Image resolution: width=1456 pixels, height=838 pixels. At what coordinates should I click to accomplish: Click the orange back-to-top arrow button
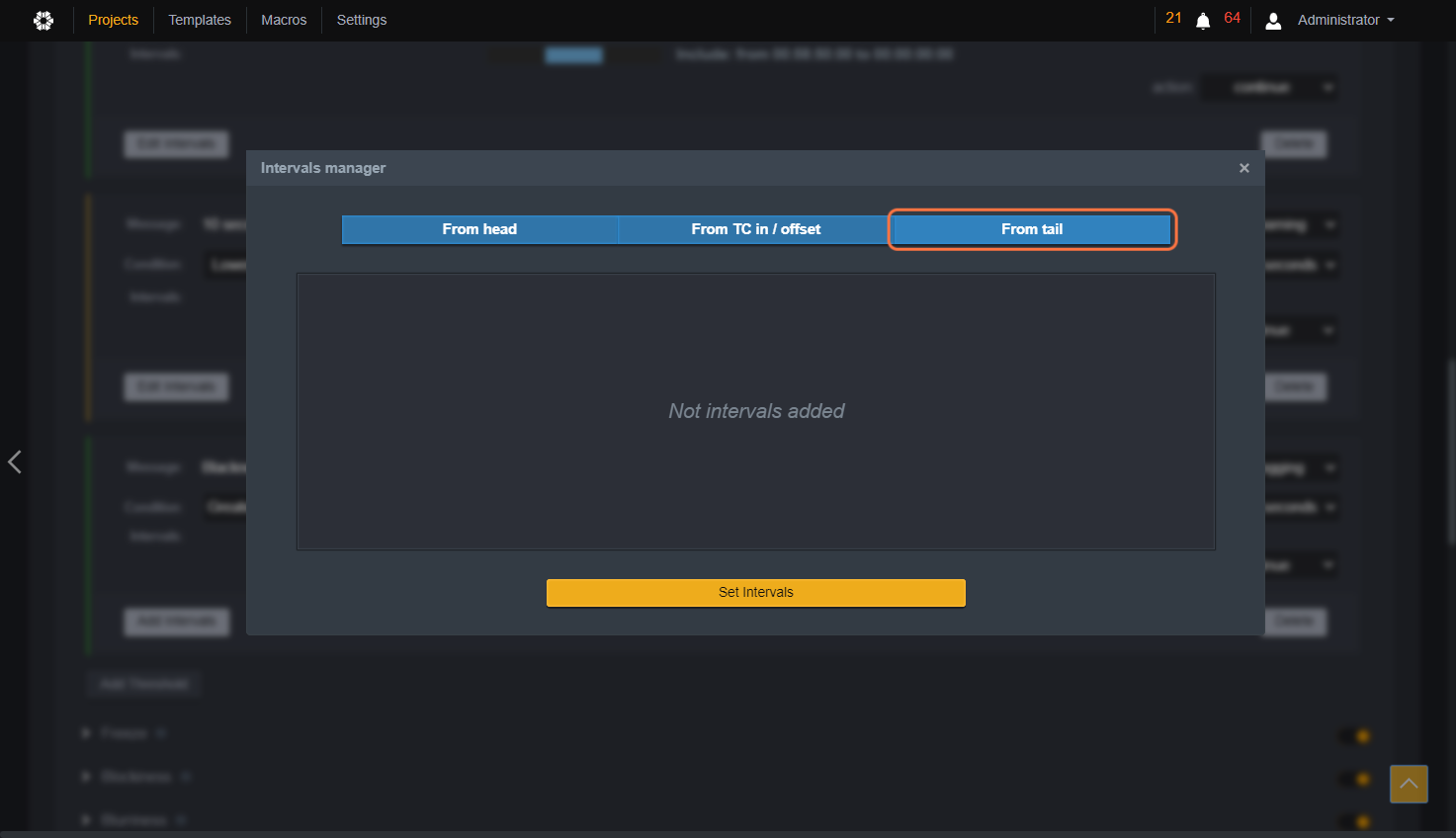point(1409,784)
